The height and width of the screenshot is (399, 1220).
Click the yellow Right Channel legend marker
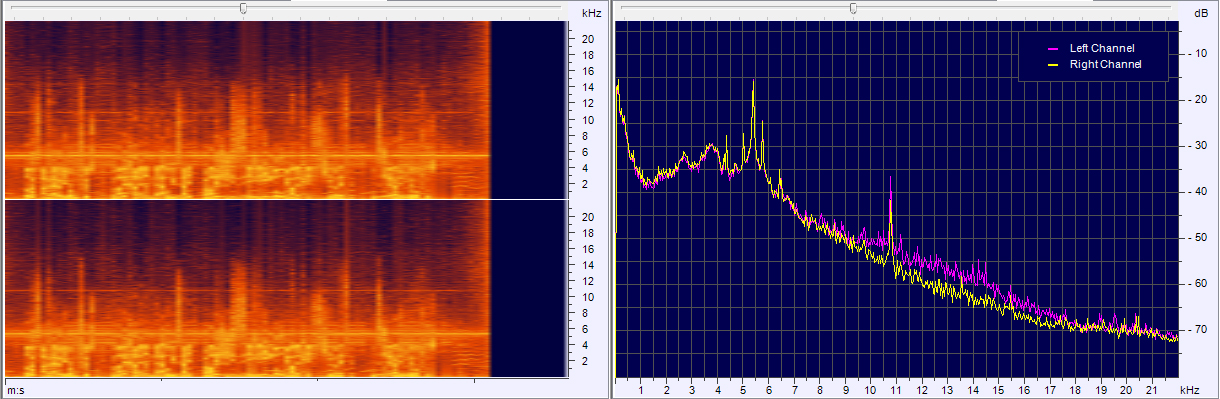click(x=1052, y=65)
